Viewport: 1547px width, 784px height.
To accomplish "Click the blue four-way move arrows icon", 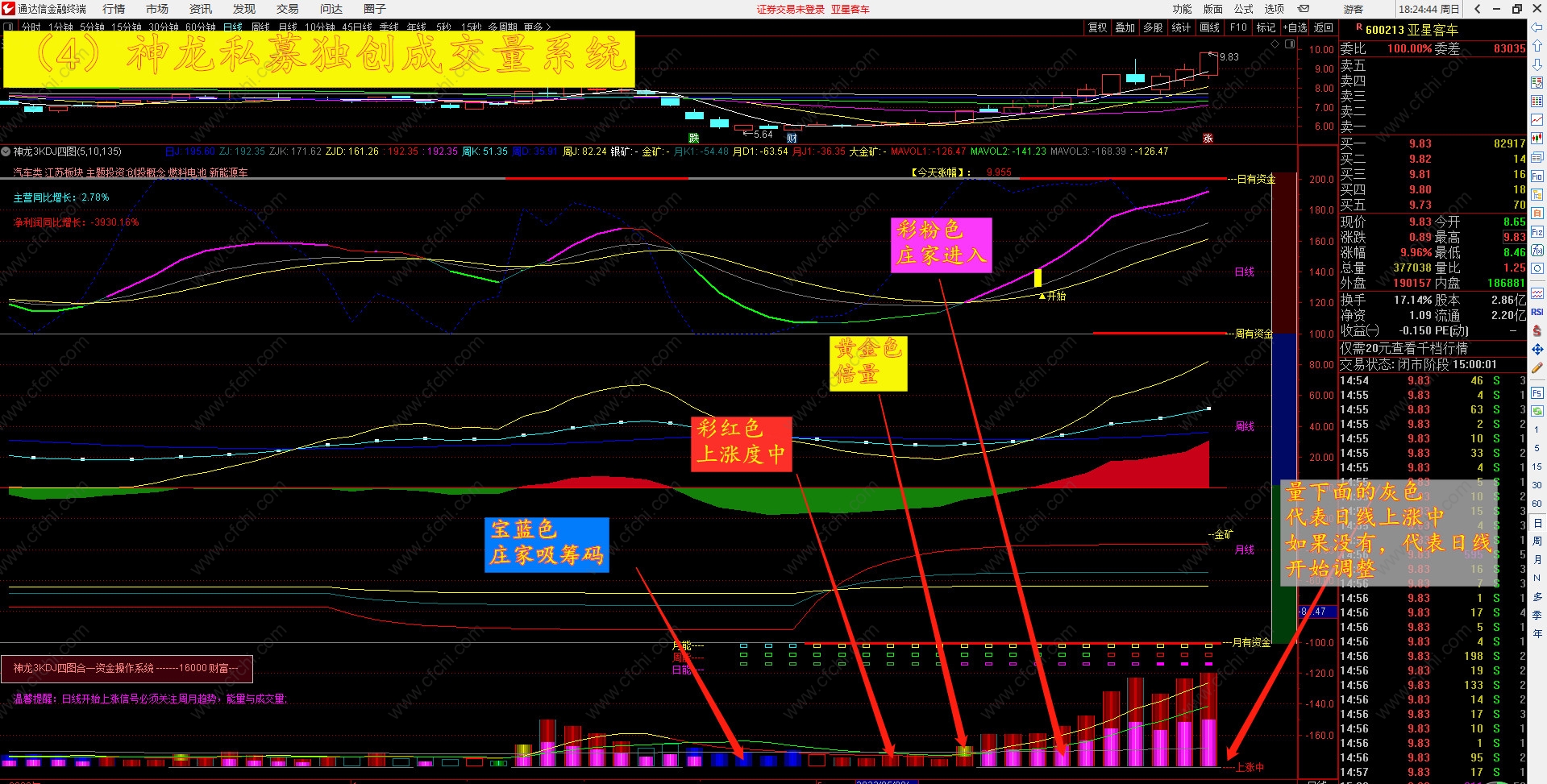I will pyautogui.click(x=1537, y=349).
